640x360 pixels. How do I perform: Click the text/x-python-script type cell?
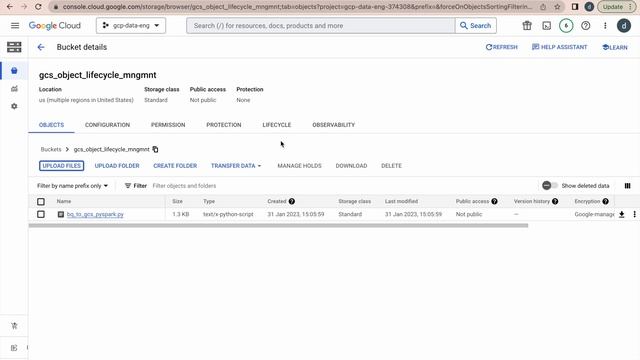(x=228, y=214)
